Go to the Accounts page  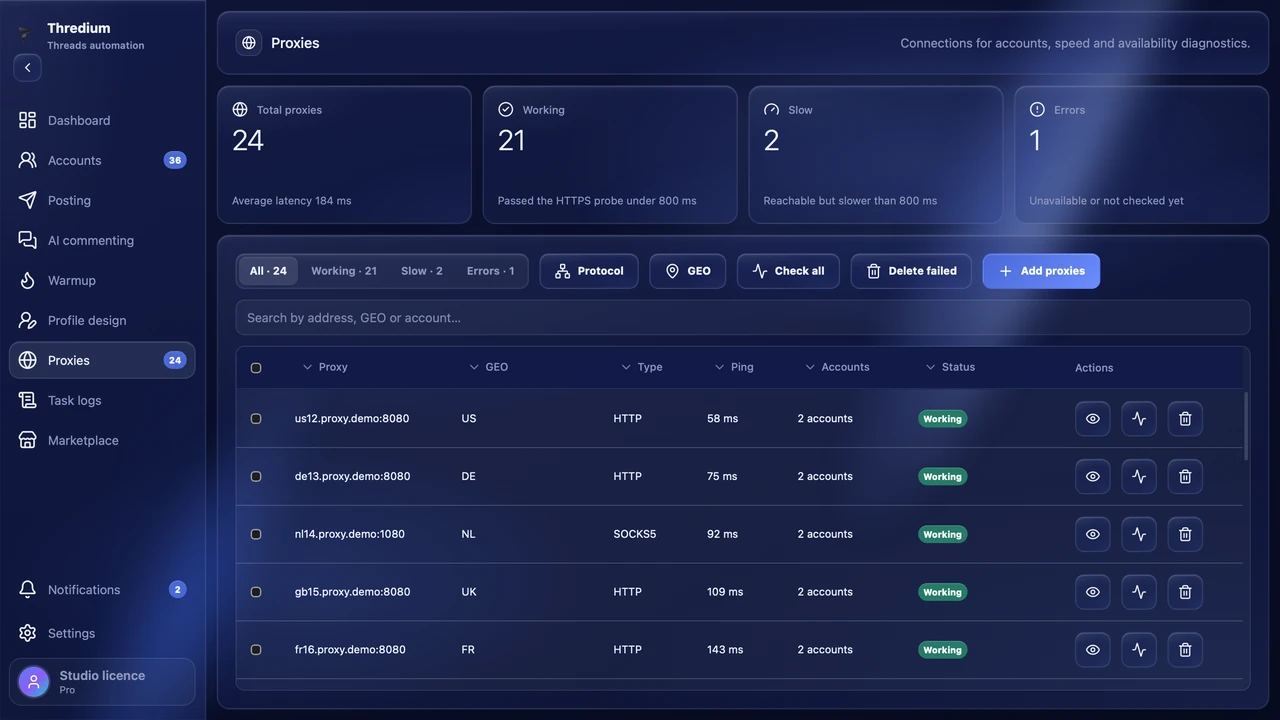pyautogui.click(x=102, y=160)
